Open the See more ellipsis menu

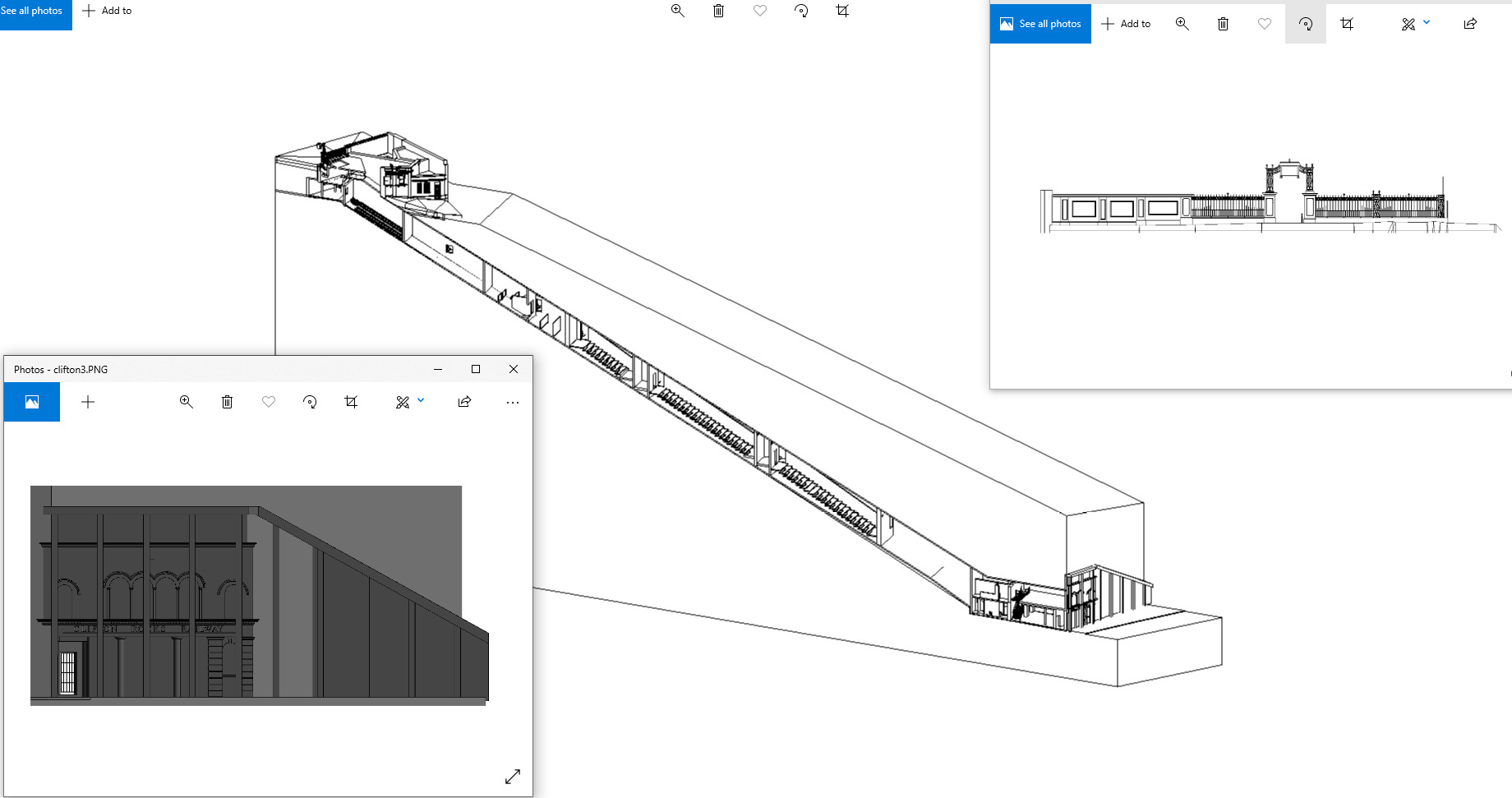tap(513, 403)
